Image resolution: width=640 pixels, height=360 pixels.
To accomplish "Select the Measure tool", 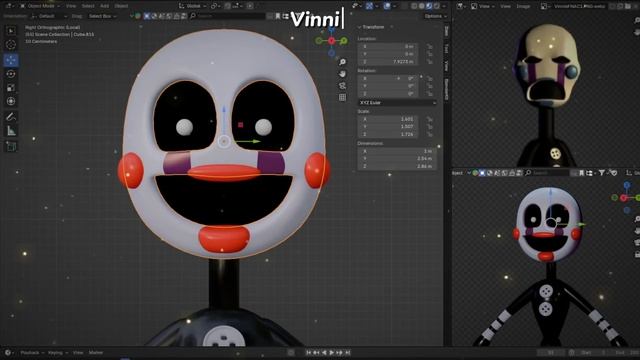I will pyautogui.click(x=11, y=131).
